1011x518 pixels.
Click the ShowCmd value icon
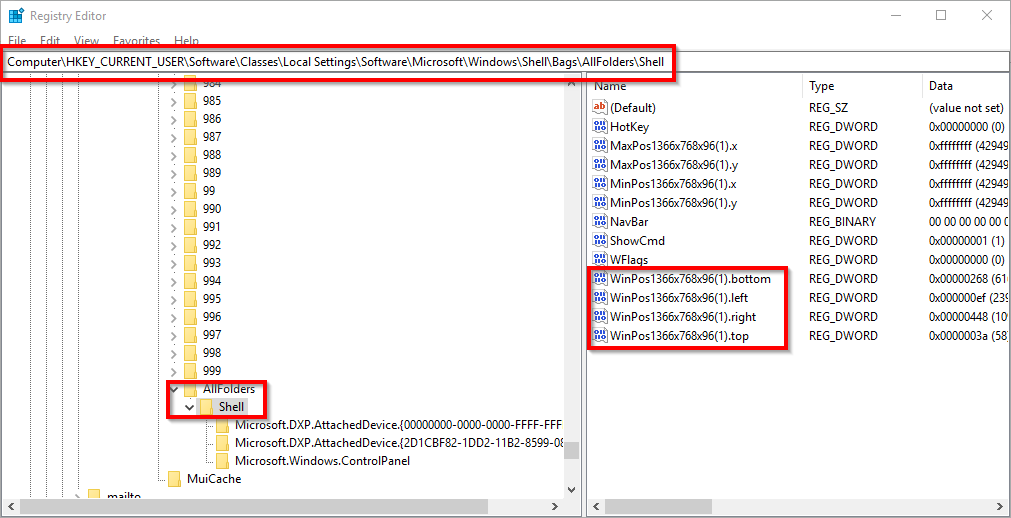coord(600,241)
